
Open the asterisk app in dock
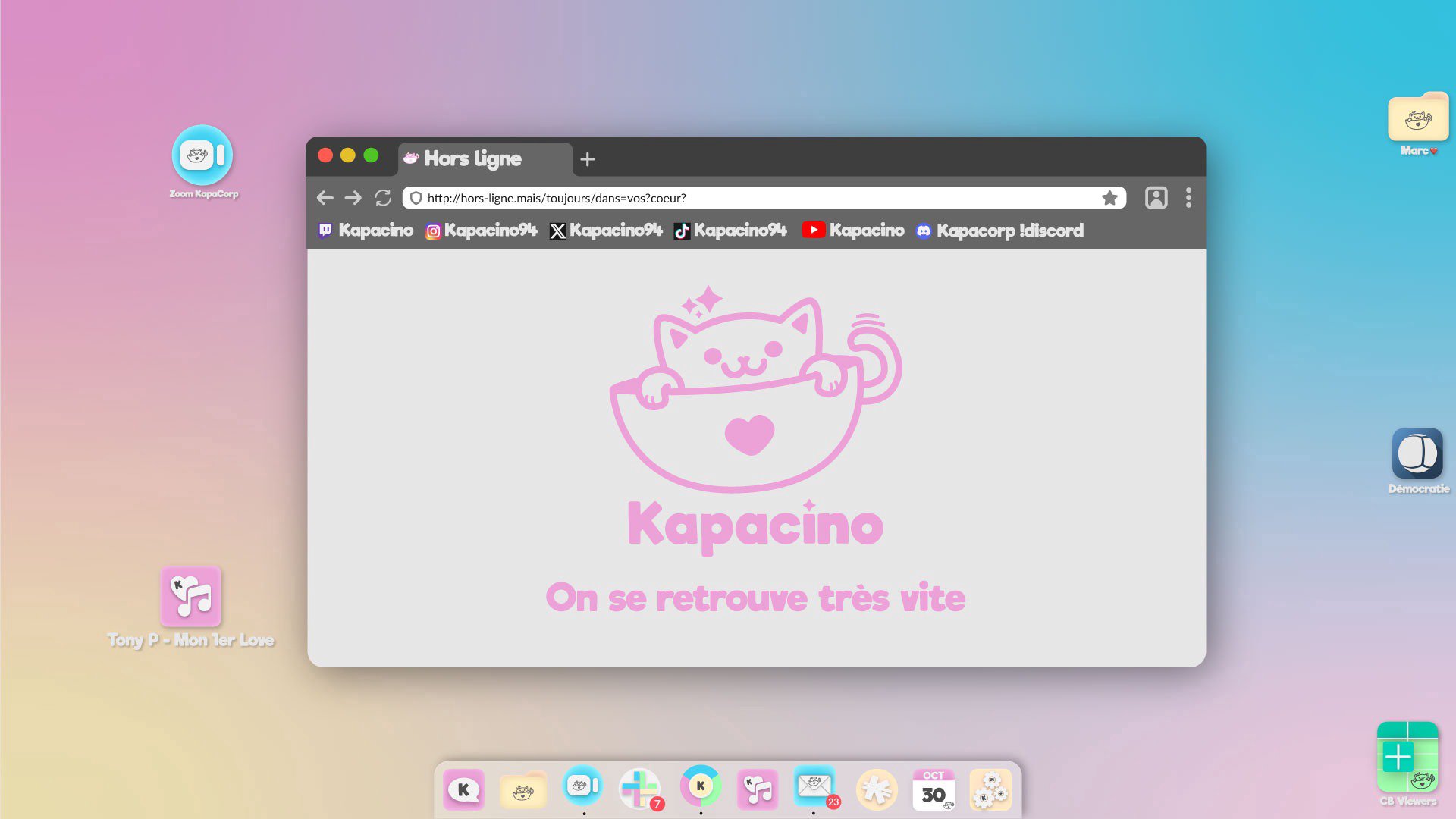click(x=877, y=789)
